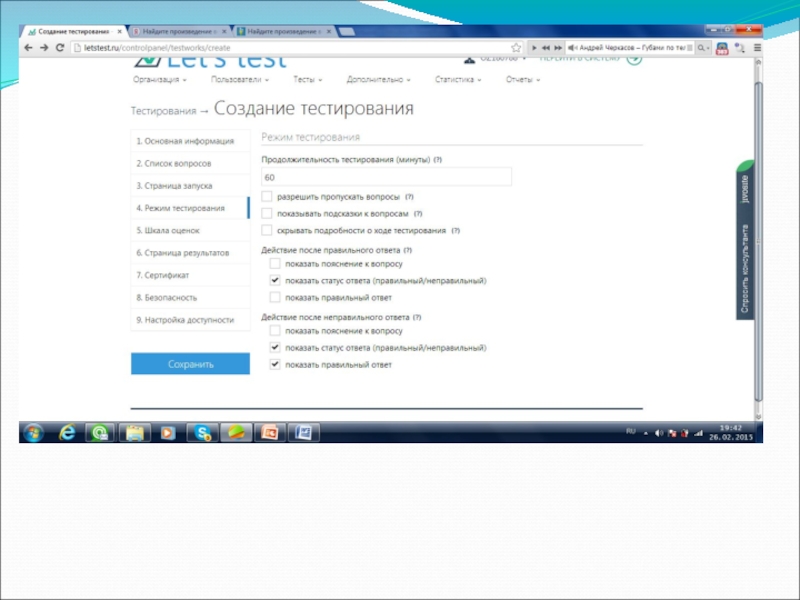Screen dimensions: 800x600
Task: Check explanation option under correct answer
Action: click(274, 264)
